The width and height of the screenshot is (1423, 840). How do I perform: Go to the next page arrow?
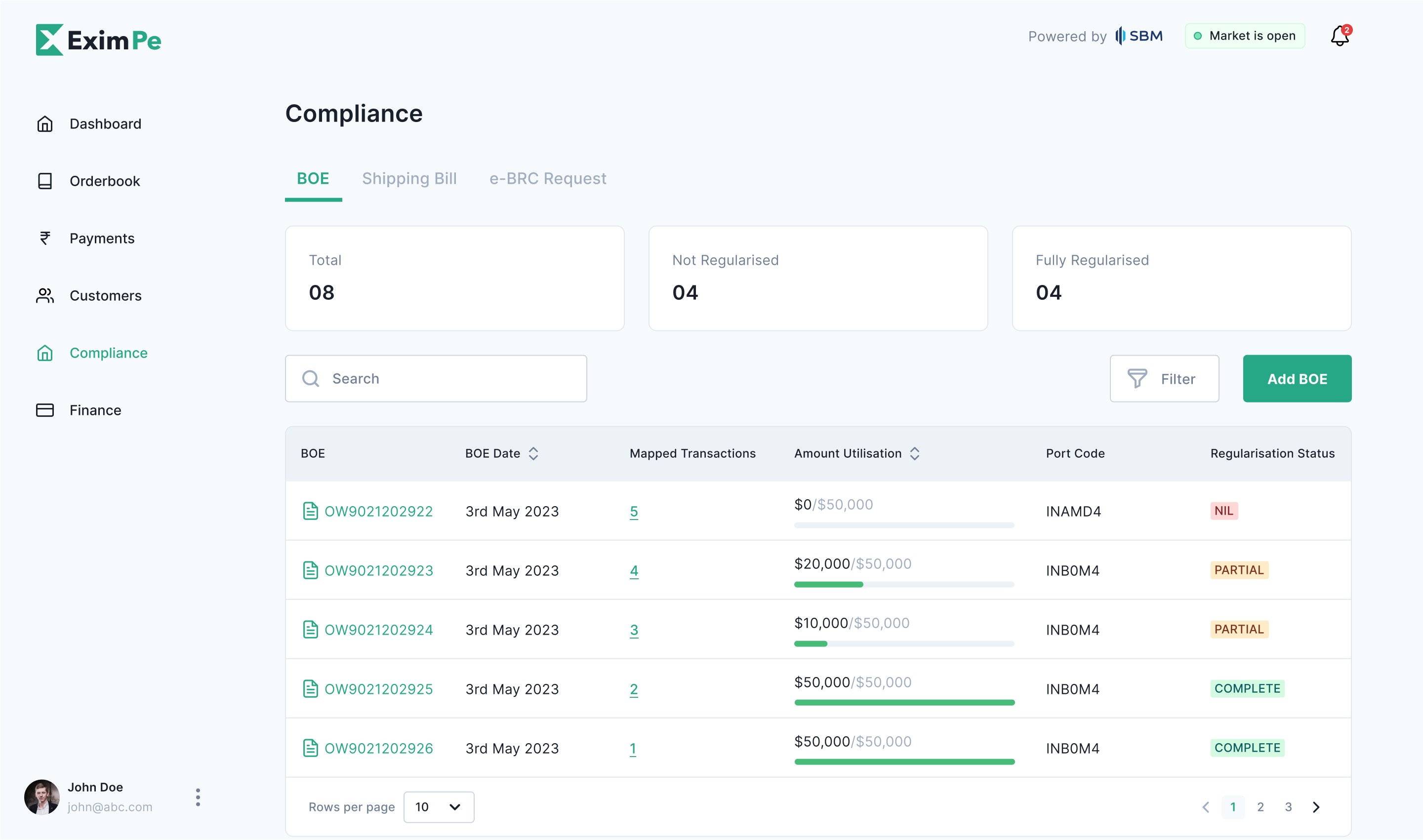(1316, 807)
